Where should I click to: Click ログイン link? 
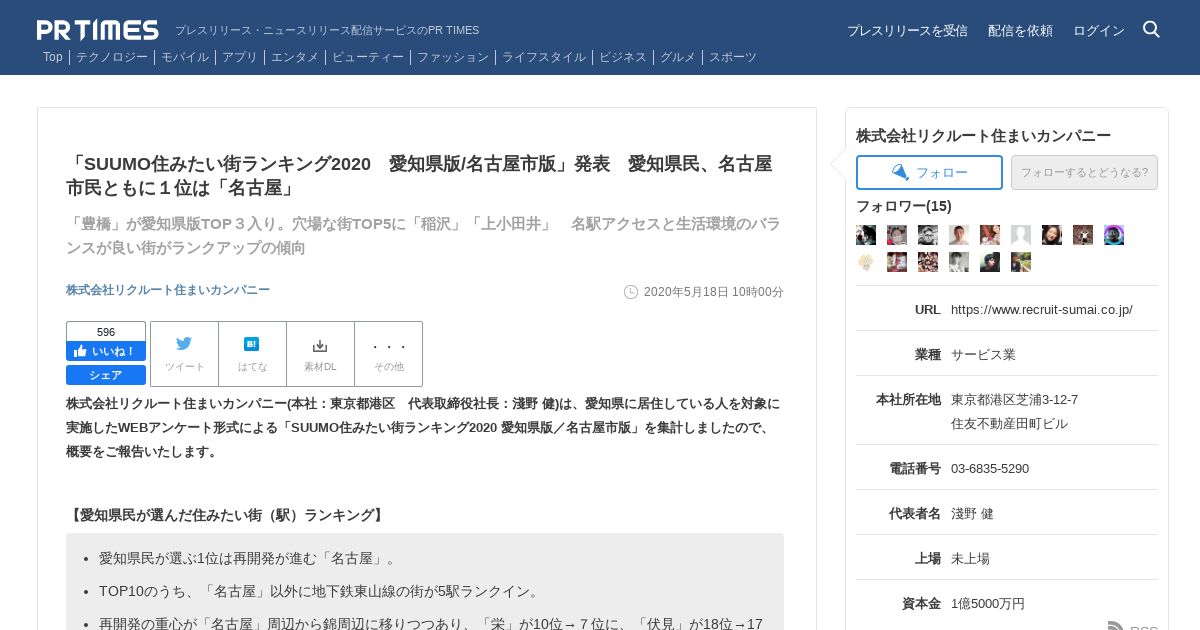click(1099, 30)
